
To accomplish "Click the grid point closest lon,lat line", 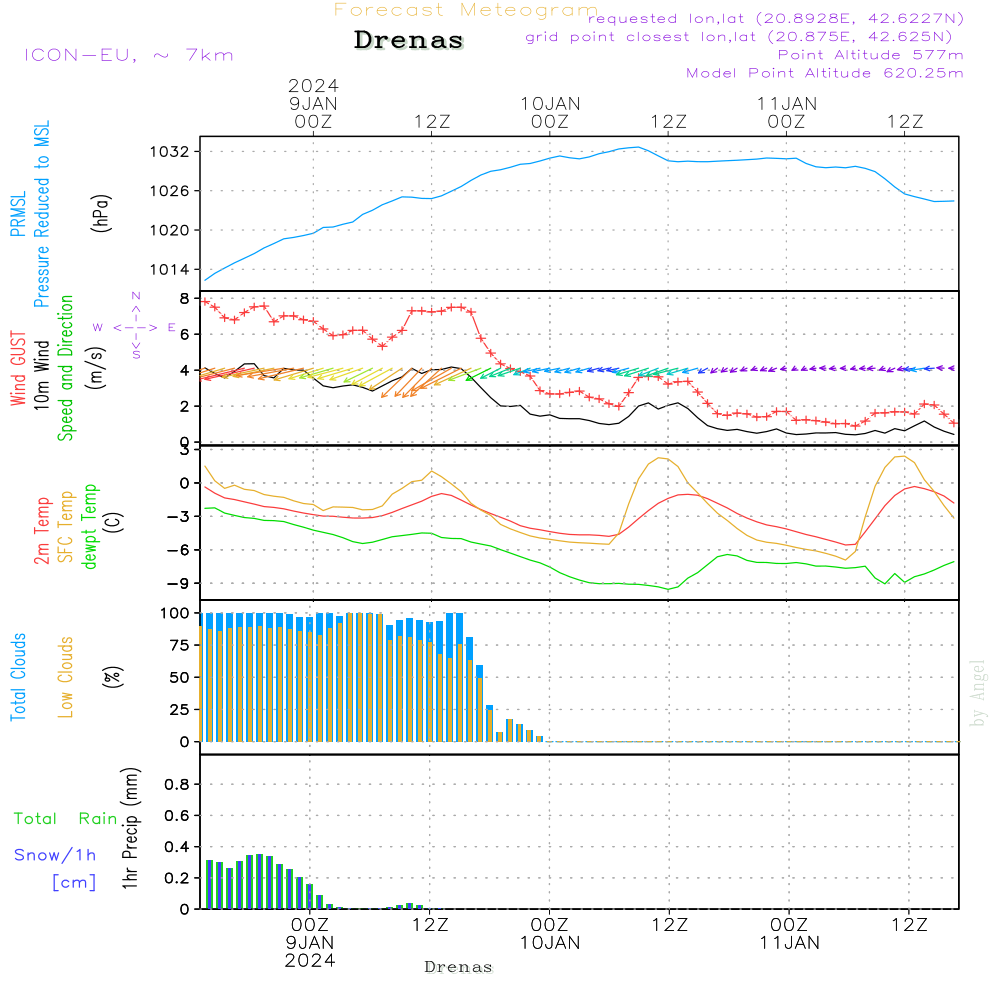I will tap(739, 37).
